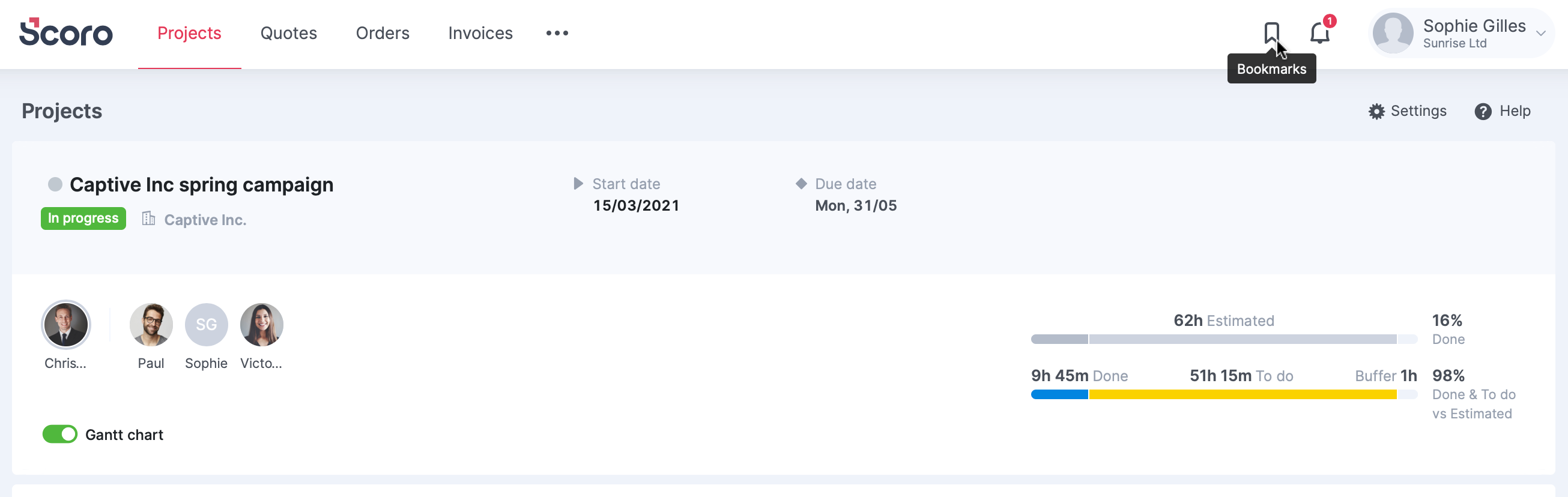Viewport: 1568px width, 497px height.
Task: Click the Help question mark icon
Action: [x=1483, y=110]
